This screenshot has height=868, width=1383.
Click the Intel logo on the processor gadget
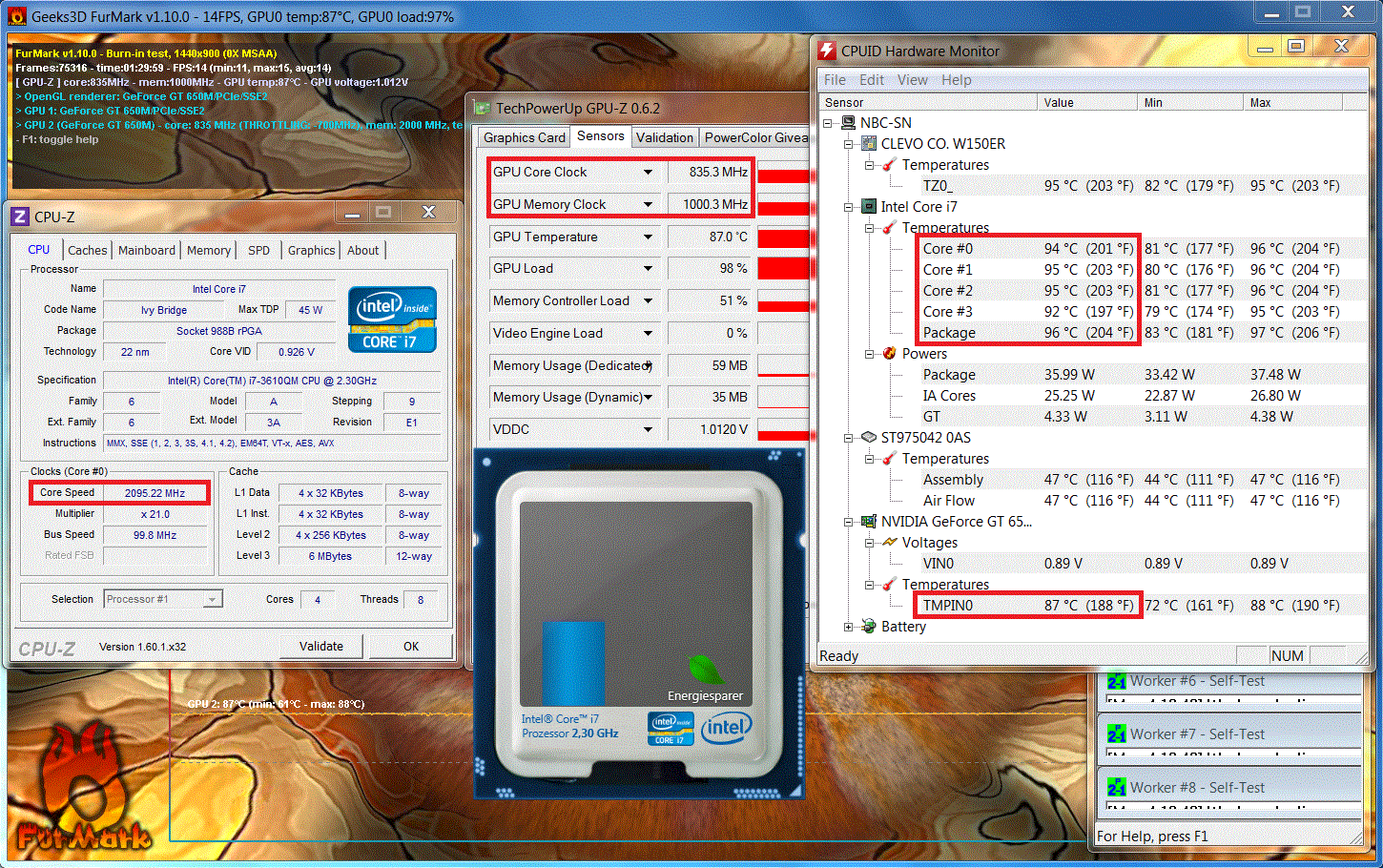click(726, 729)
